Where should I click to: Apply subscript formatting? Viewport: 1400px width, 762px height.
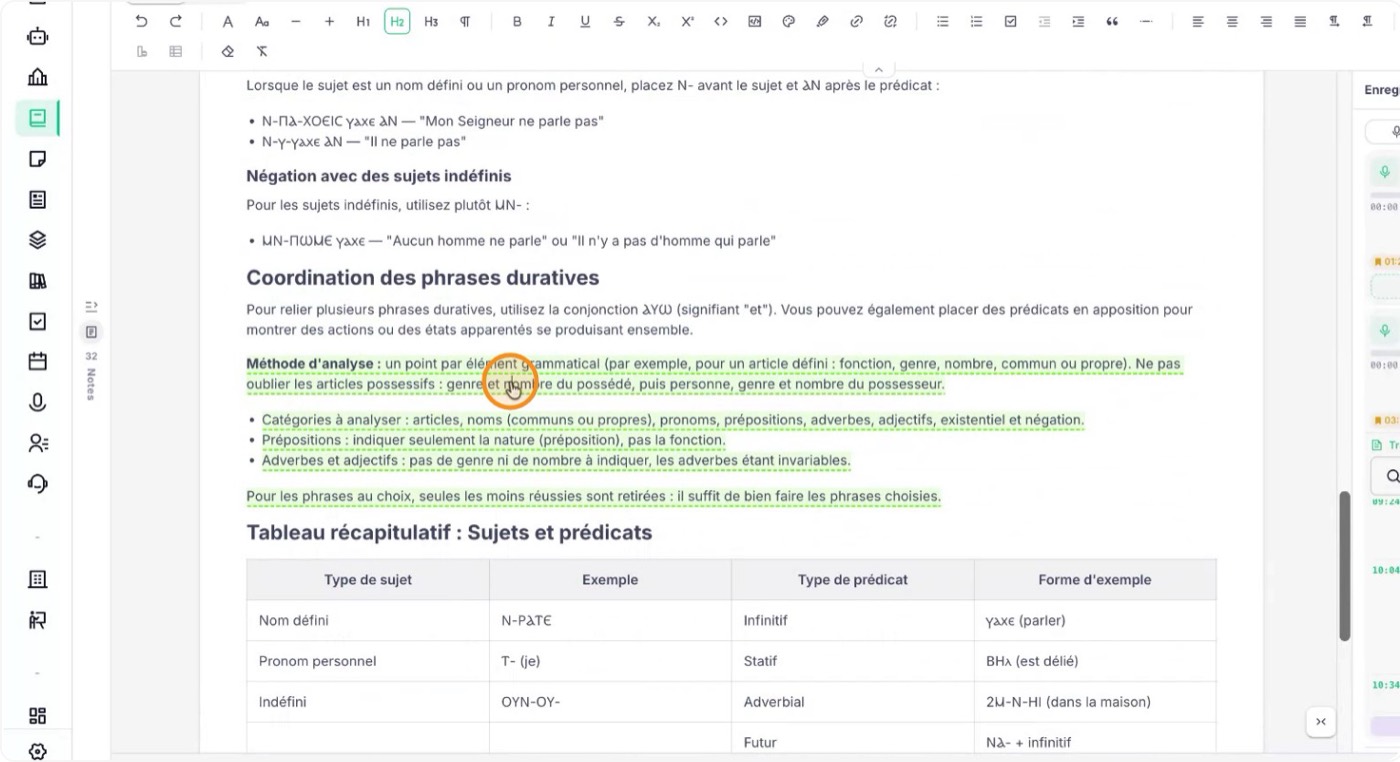pyautogui.click(x=653, y=22)
